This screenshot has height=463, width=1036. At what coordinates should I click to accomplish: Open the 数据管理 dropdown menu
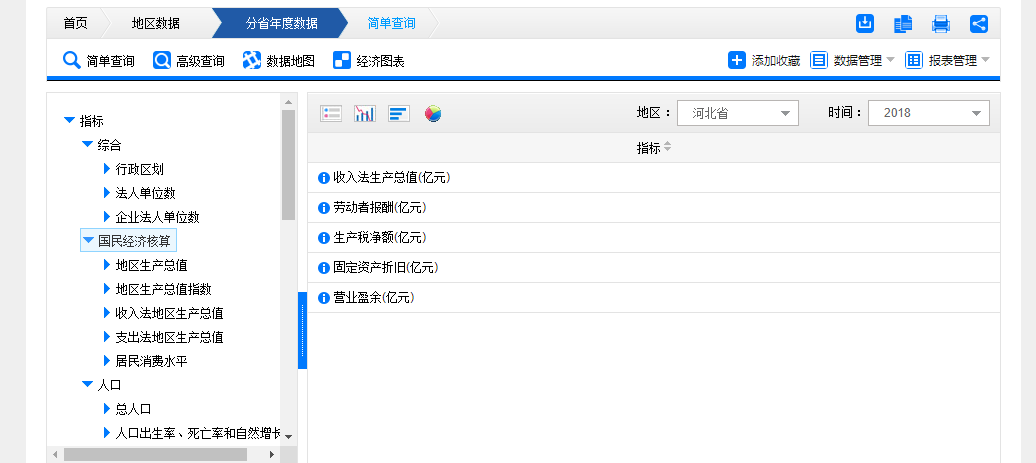853,61
